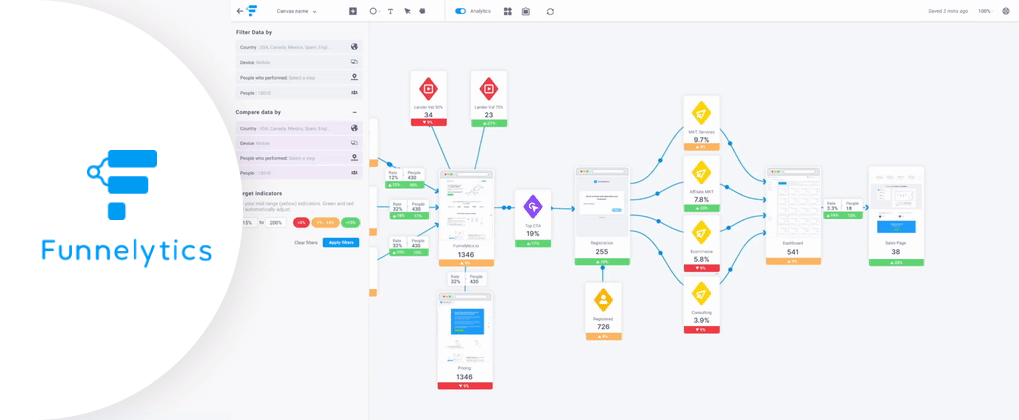1019x420 pixels.
Task: Click the 5.8% value of Ecommerce
Action: click(x=701, y=258)
